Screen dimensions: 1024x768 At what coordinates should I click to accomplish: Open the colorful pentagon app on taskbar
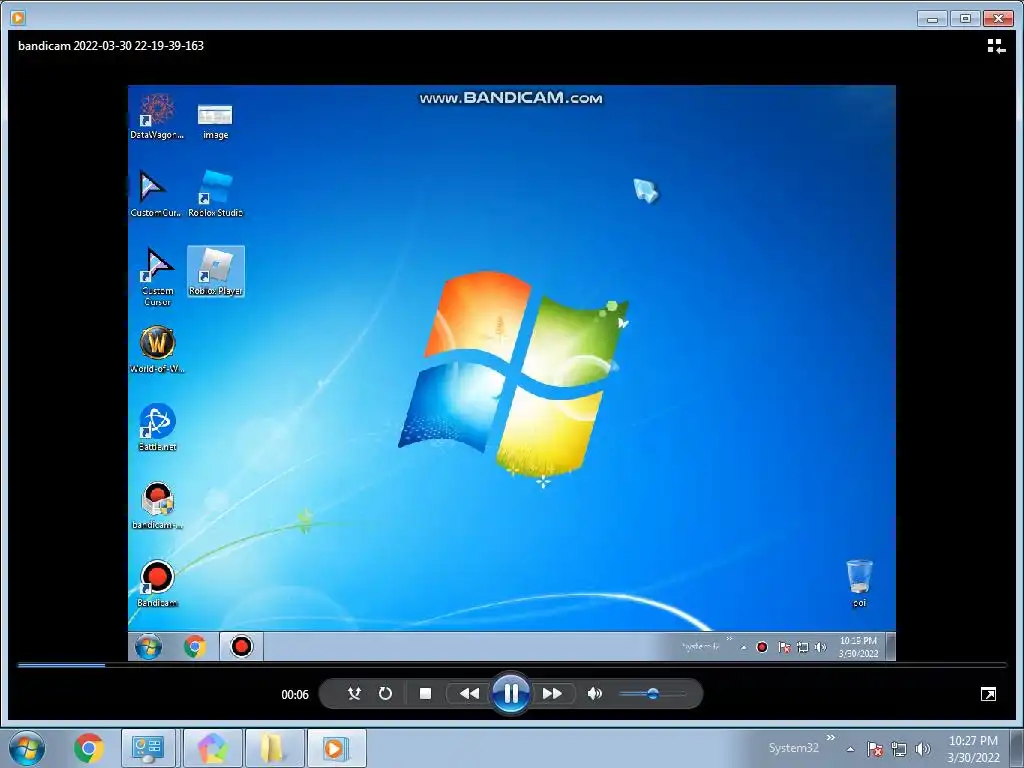[212, 748]
